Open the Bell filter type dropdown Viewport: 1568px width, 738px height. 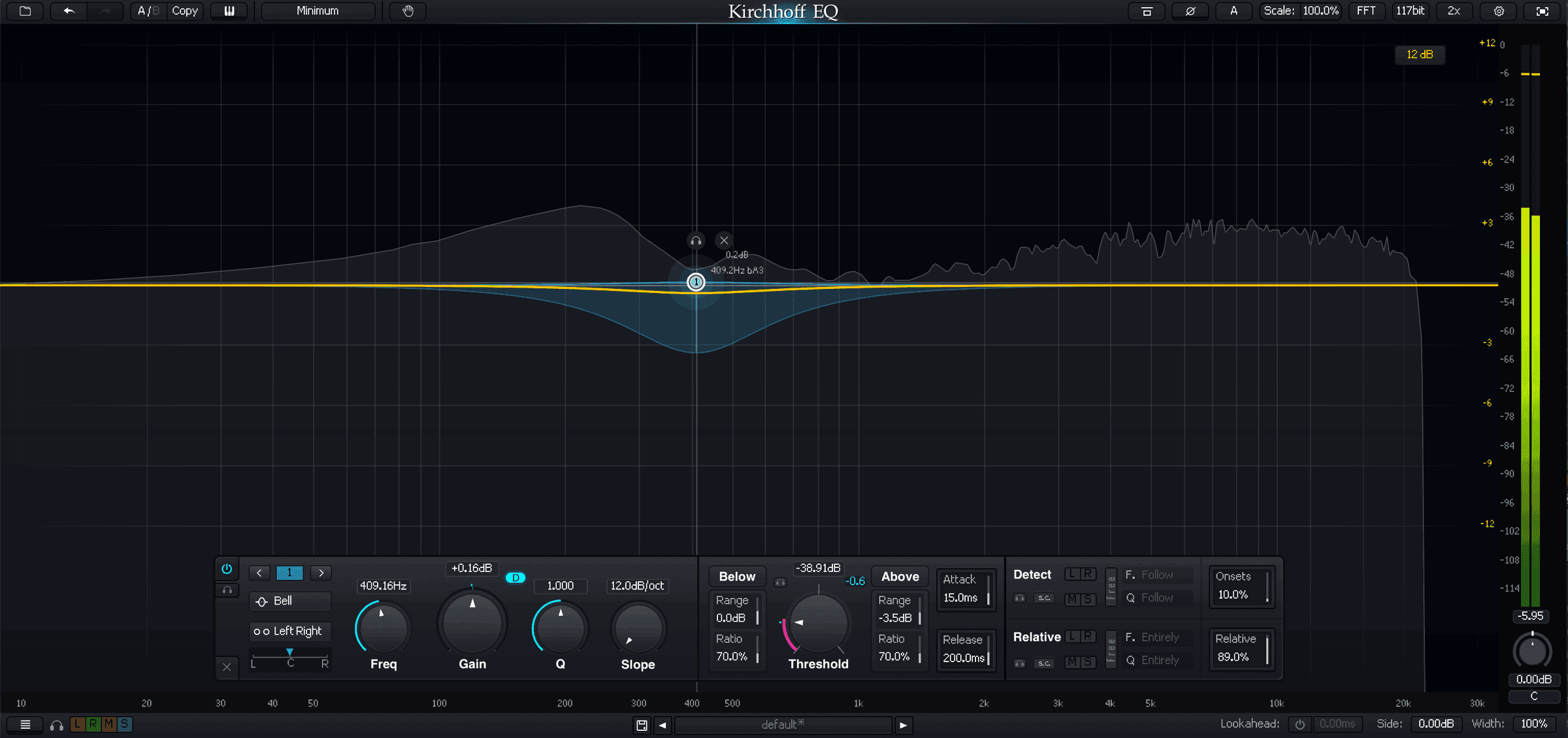290,601
